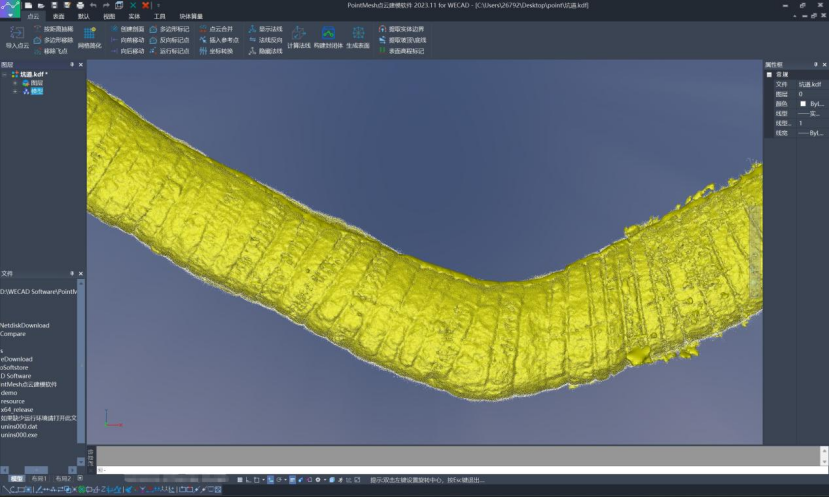830x497 pixels.
Task: Click 运行标记点 run marked points
Action: [169, 51]
